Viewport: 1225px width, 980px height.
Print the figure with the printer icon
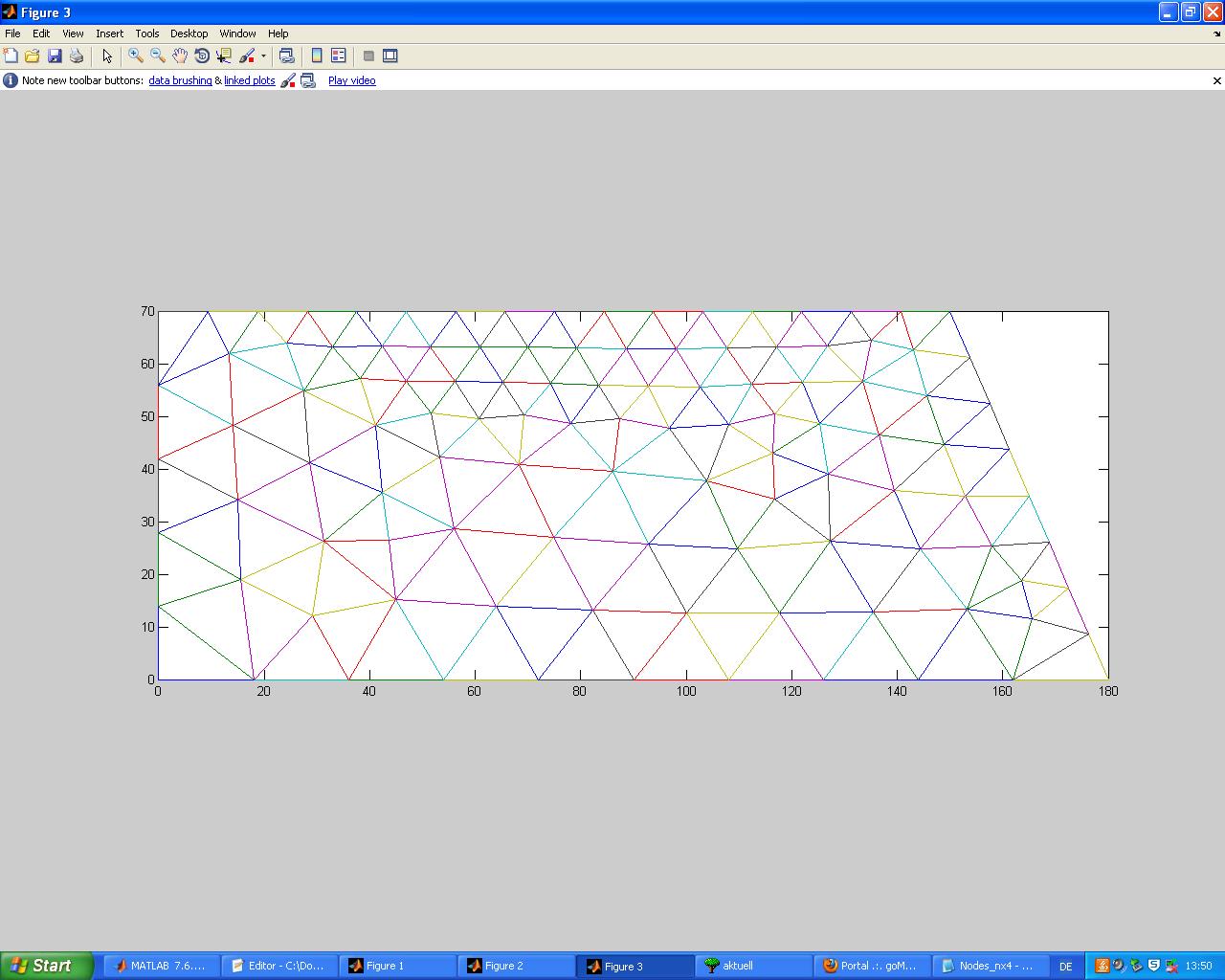pyautogui.click(x=77, y=56)
